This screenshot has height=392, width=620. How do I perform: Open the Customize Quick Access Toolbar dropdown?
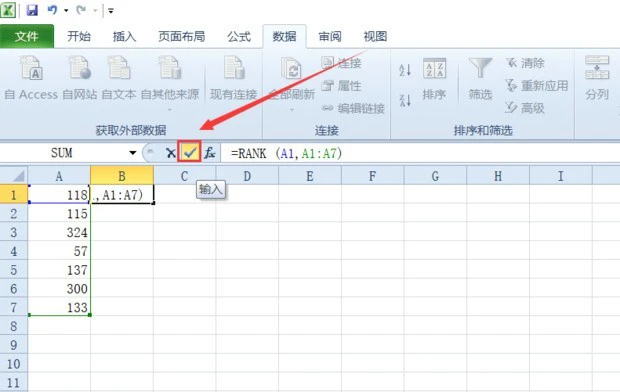(x=111, y=11)
